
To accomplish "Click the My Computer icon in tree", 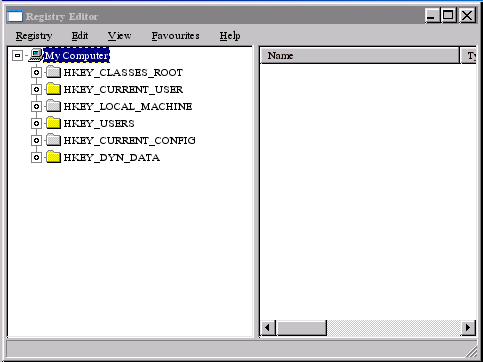I will (x=36, y=55).
